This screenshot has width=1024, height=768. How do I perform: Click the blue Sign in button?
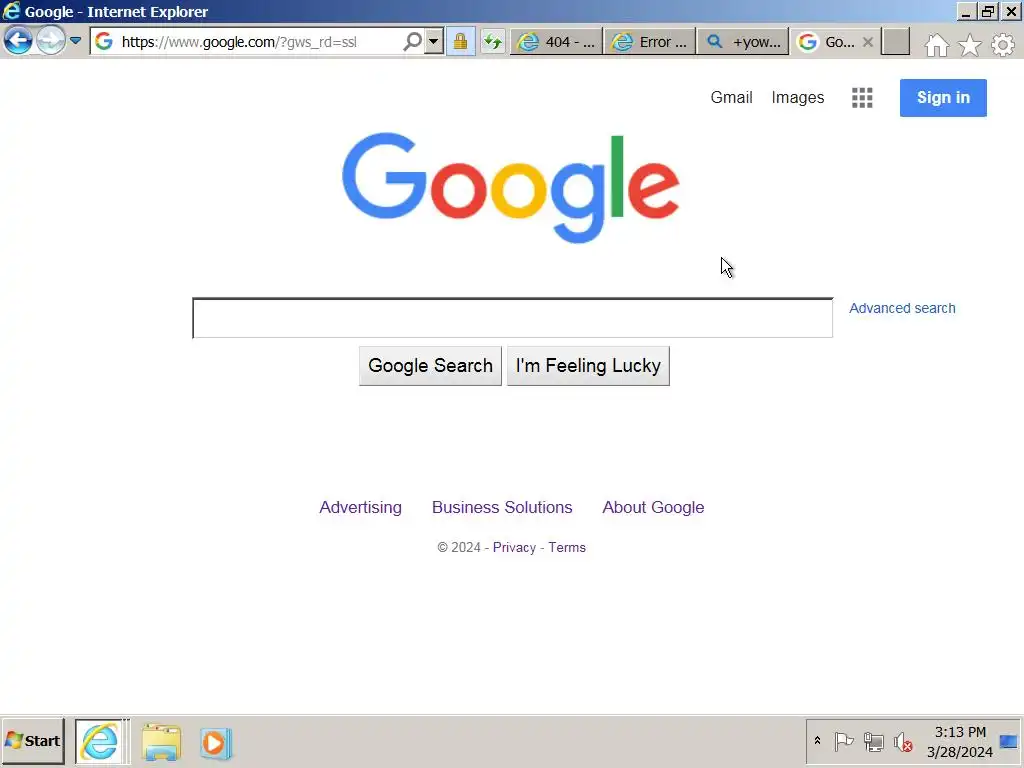click(943, 98)
